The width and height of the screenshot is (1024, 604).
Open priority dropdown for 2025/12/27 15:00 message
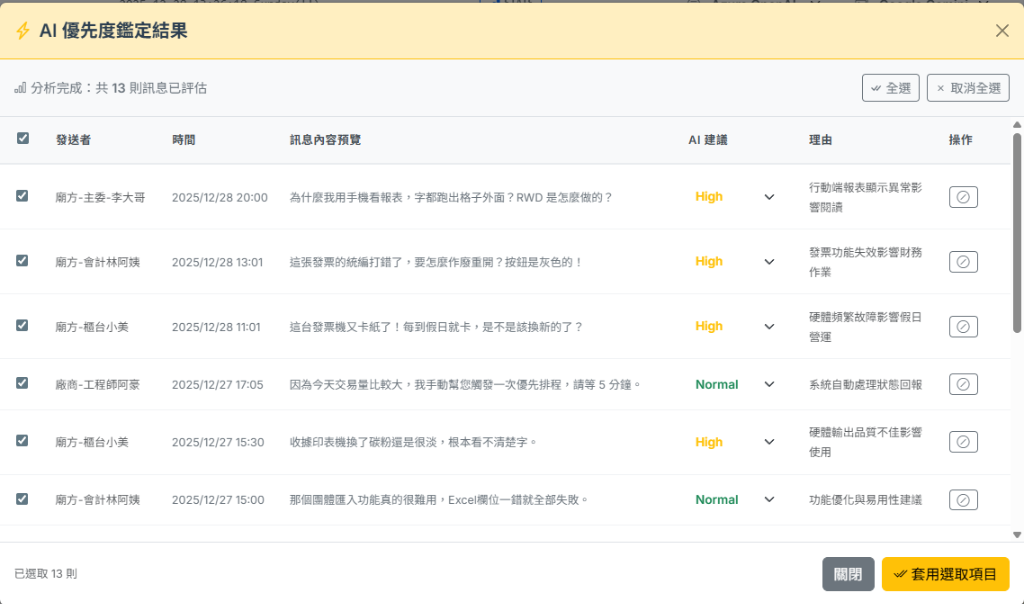click(769, 500)
